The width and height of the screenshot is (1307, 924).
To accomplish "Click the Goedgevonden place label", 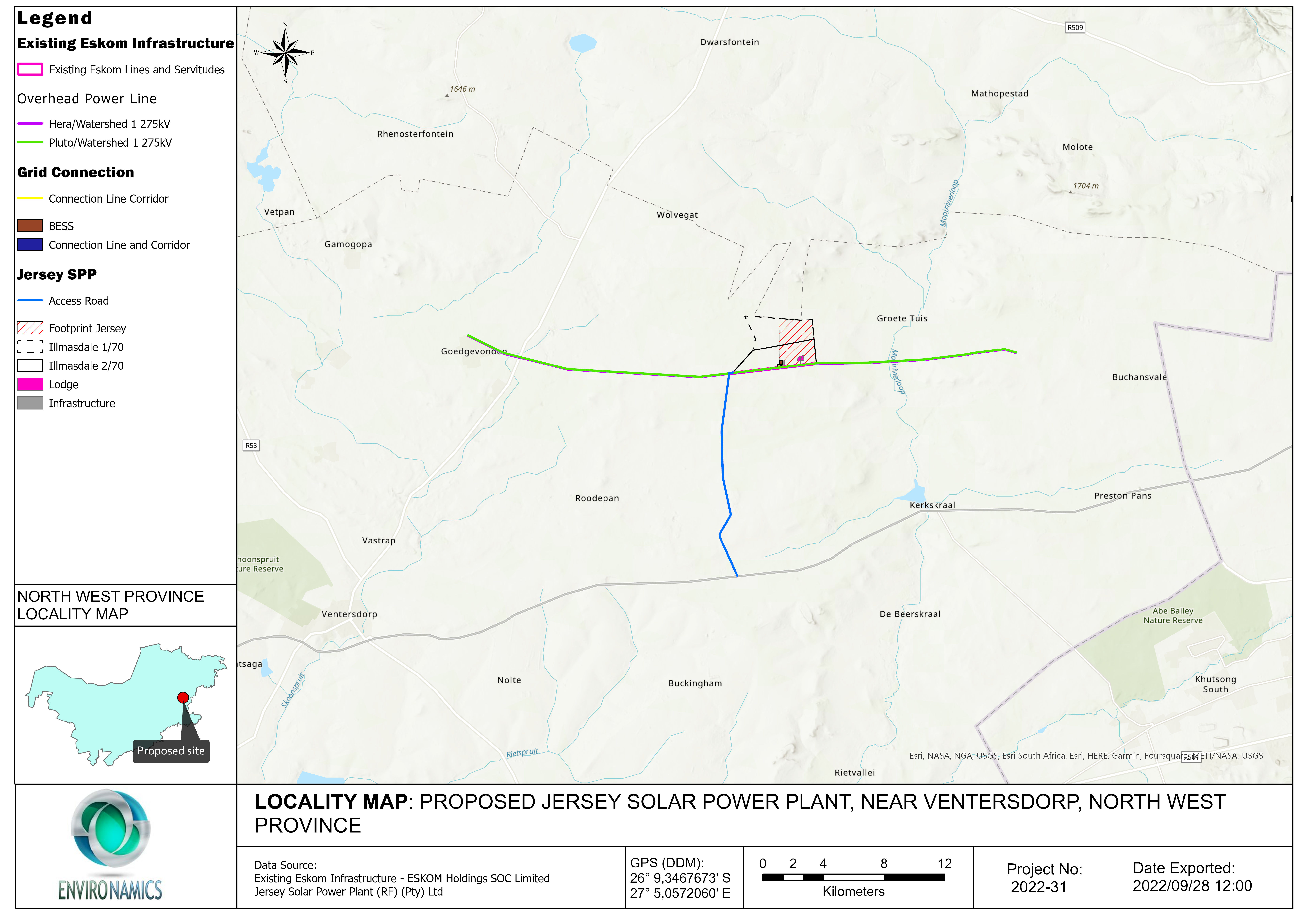I will click(x=474, y=352).
